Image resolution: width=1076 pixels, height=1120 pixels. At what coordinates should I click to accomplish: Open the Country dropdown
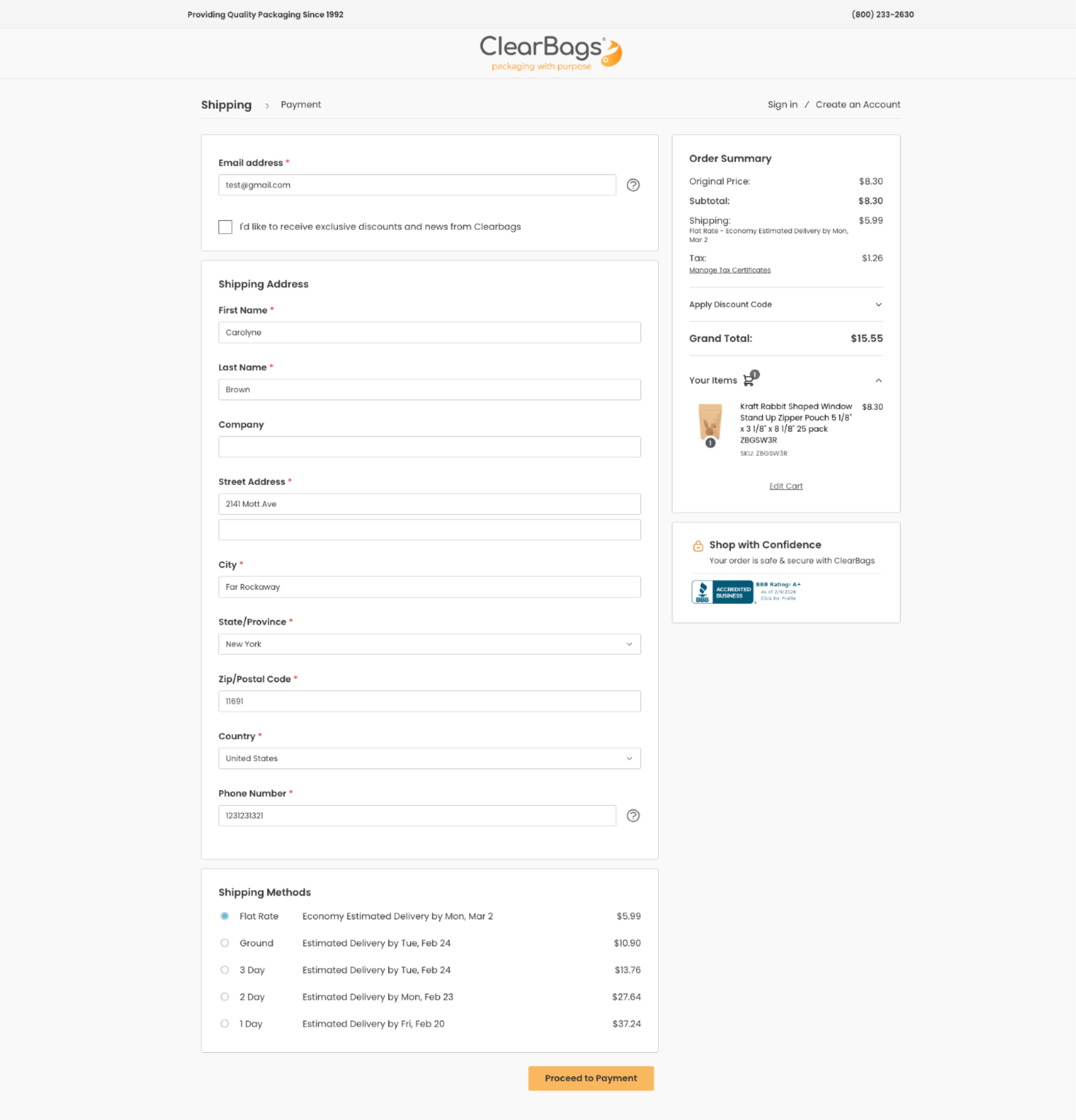coord(429,758)
